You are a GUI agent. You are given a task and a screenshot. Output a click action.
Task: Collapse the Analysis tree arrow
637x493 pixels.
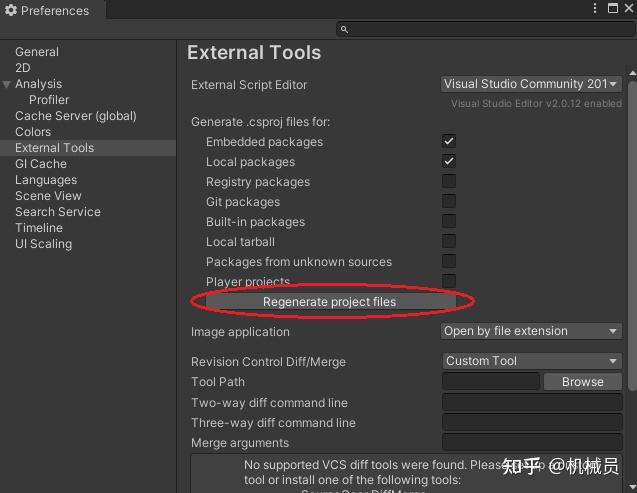click(6, 84)
